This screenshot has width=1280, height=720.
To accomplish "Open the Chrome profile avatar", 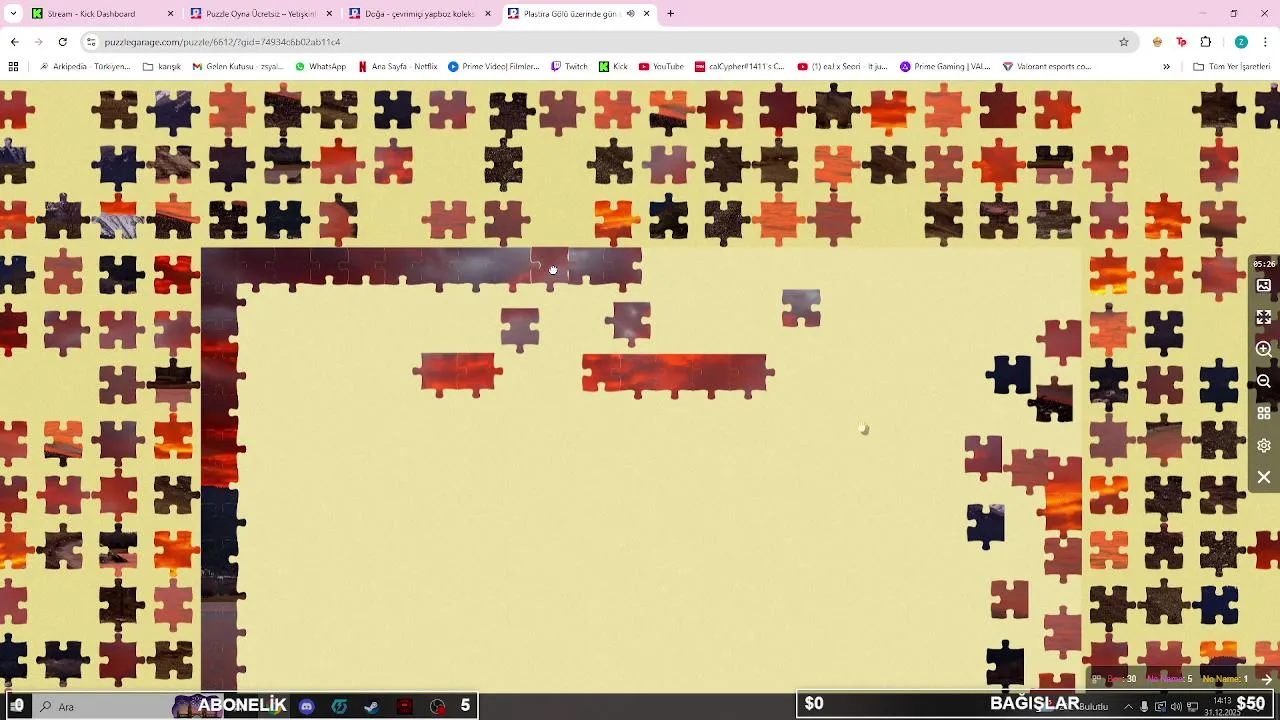I will [x=1241, y=42].
